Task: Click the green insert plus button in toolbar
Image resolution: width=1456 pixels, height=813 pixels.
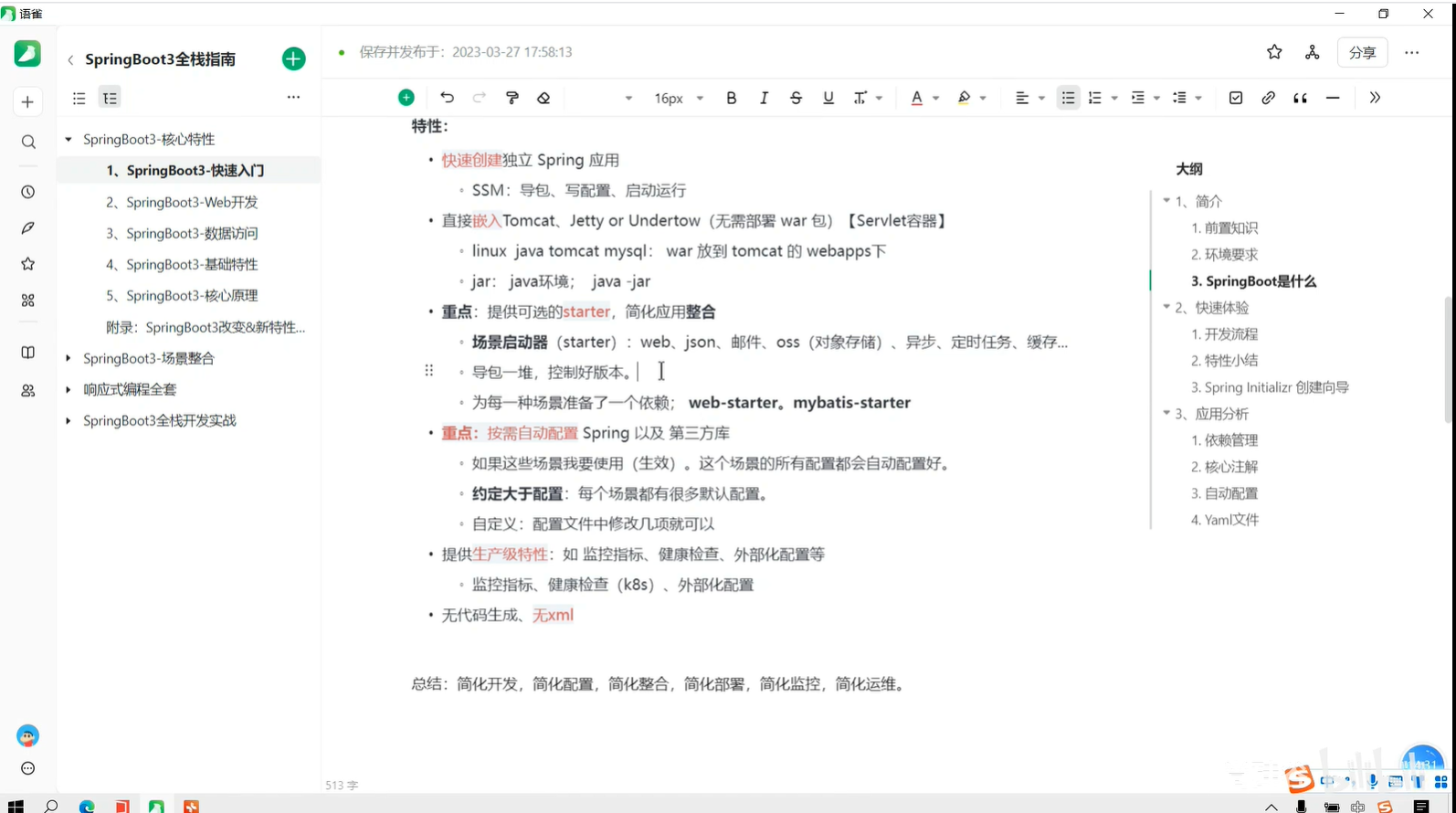Action: (x=406, y=98)
